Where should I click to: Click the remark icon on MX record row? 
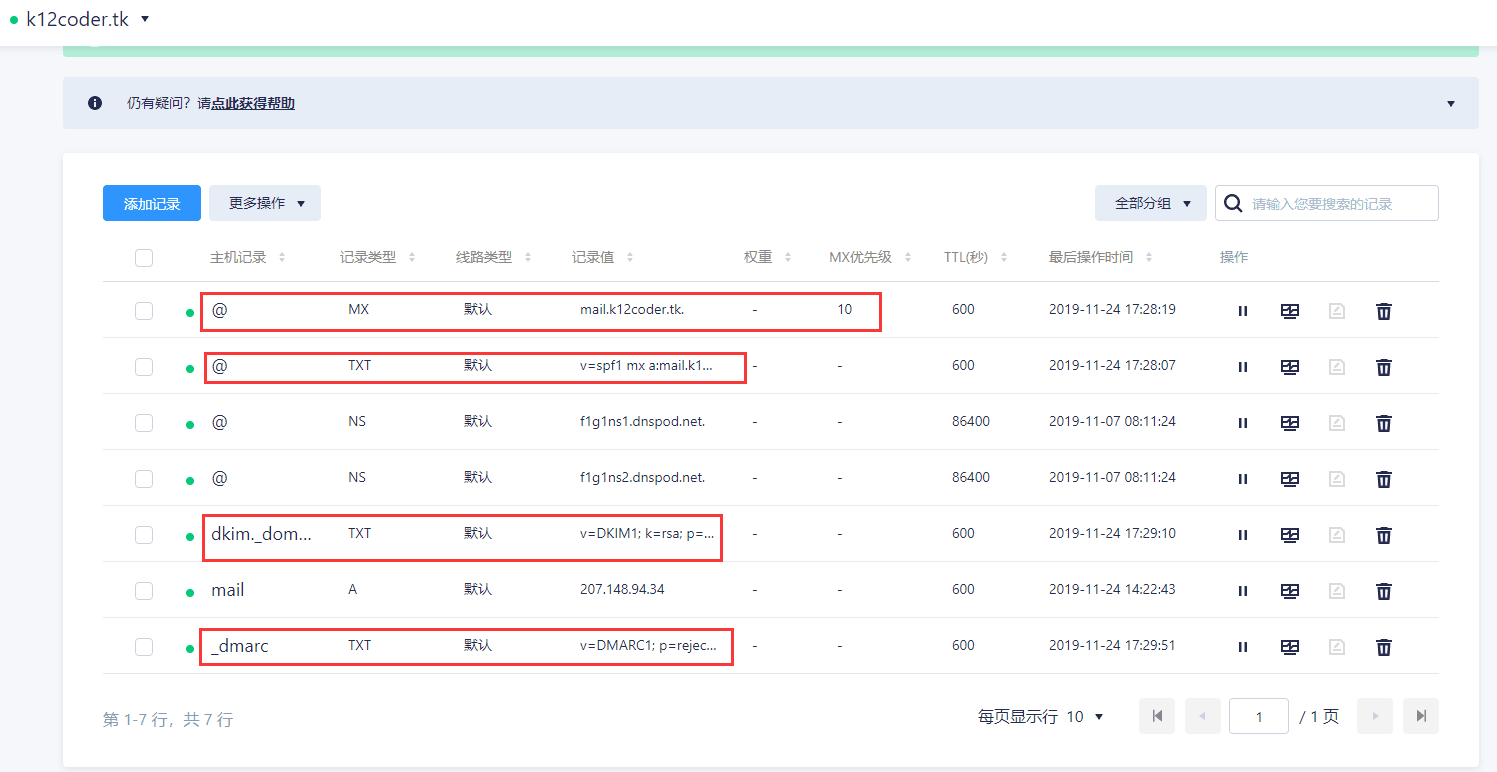pos(1337,311)
